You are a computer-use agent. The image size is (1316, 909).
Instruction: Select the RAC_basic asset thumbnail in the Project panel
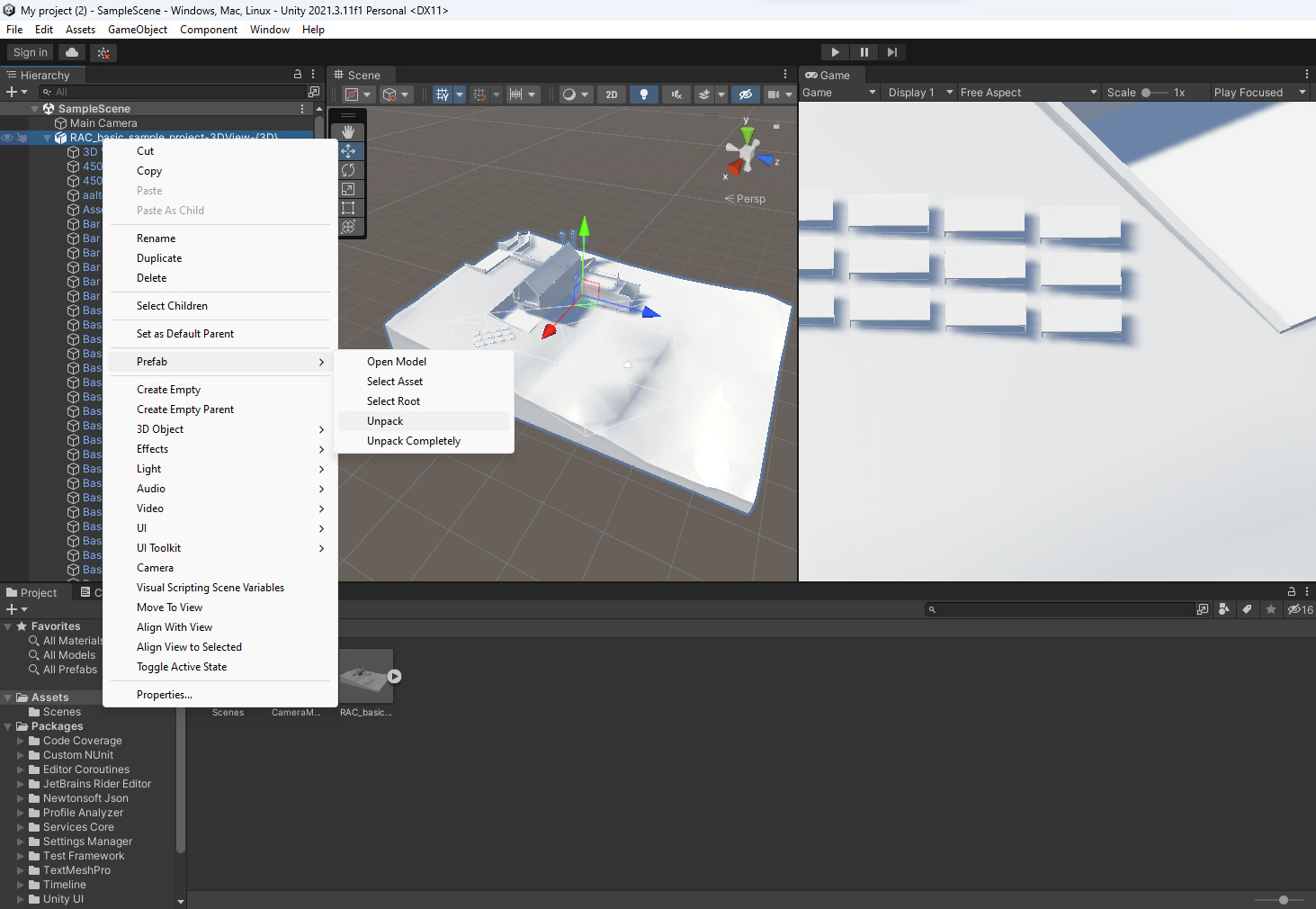[365, 674]
